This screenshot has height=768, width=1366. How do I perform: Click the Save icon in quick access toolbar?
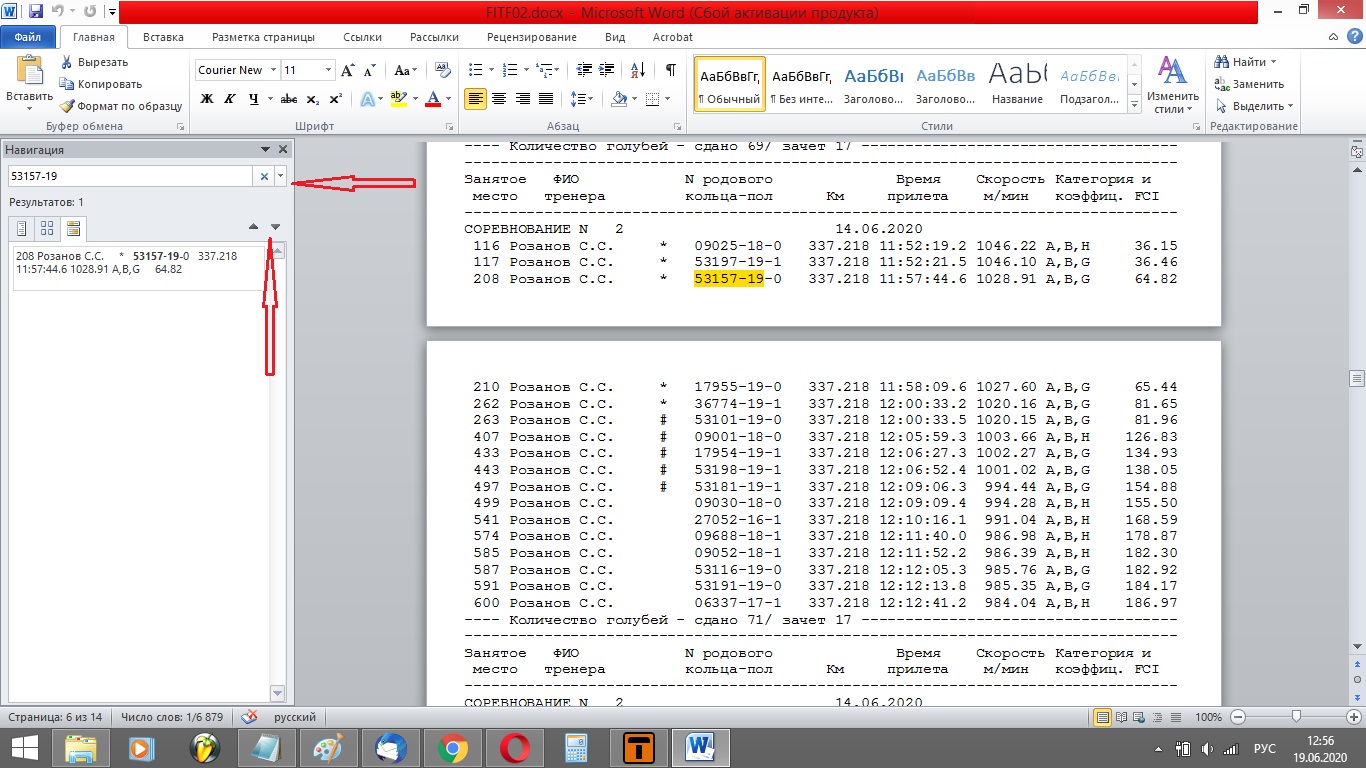(x=37, y=12)
